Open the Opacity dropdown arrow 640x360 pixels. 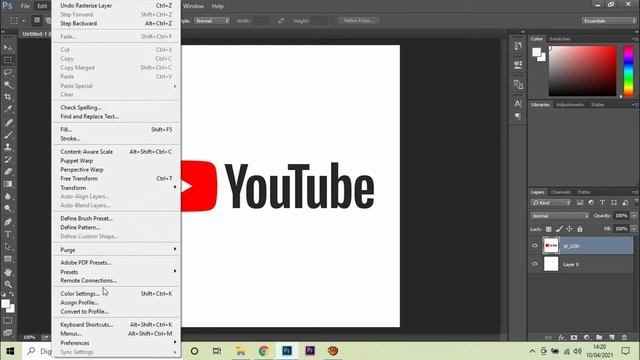tap(634, 216)
